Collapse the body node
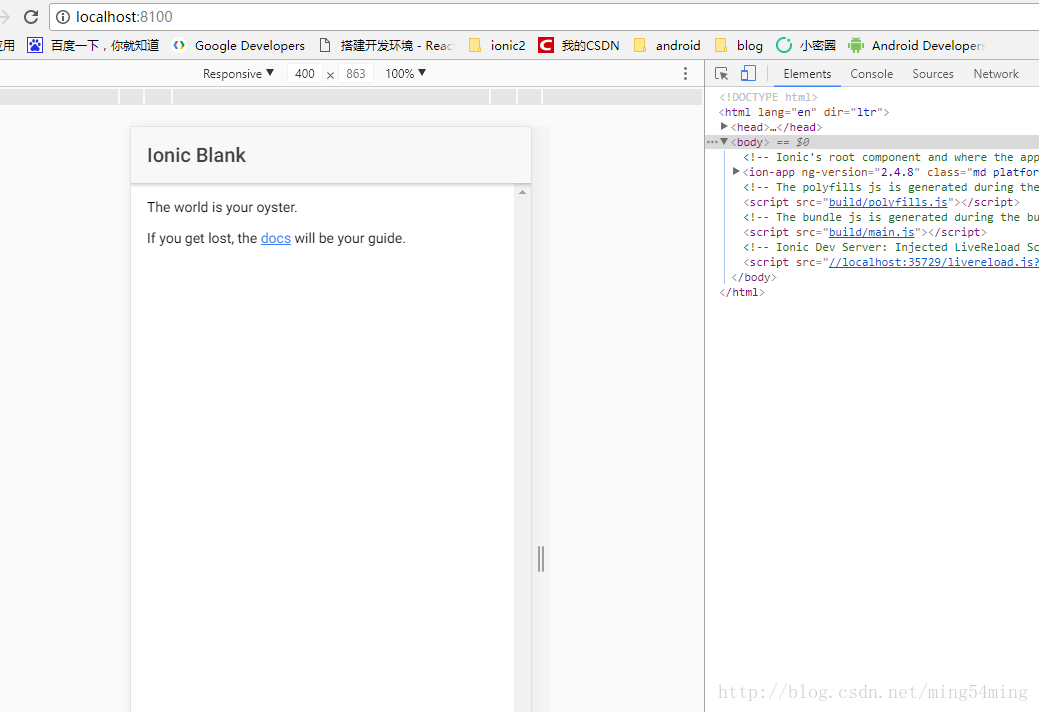 pyautogui.click(x=724, y=142)
